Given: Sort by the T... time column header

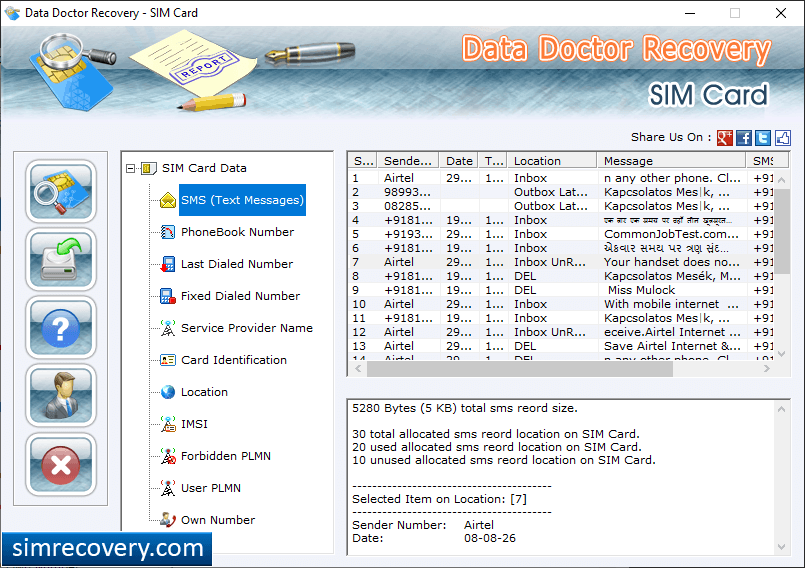Looking at the screenshot, I should pyautogui.click(x=493, y=161).
